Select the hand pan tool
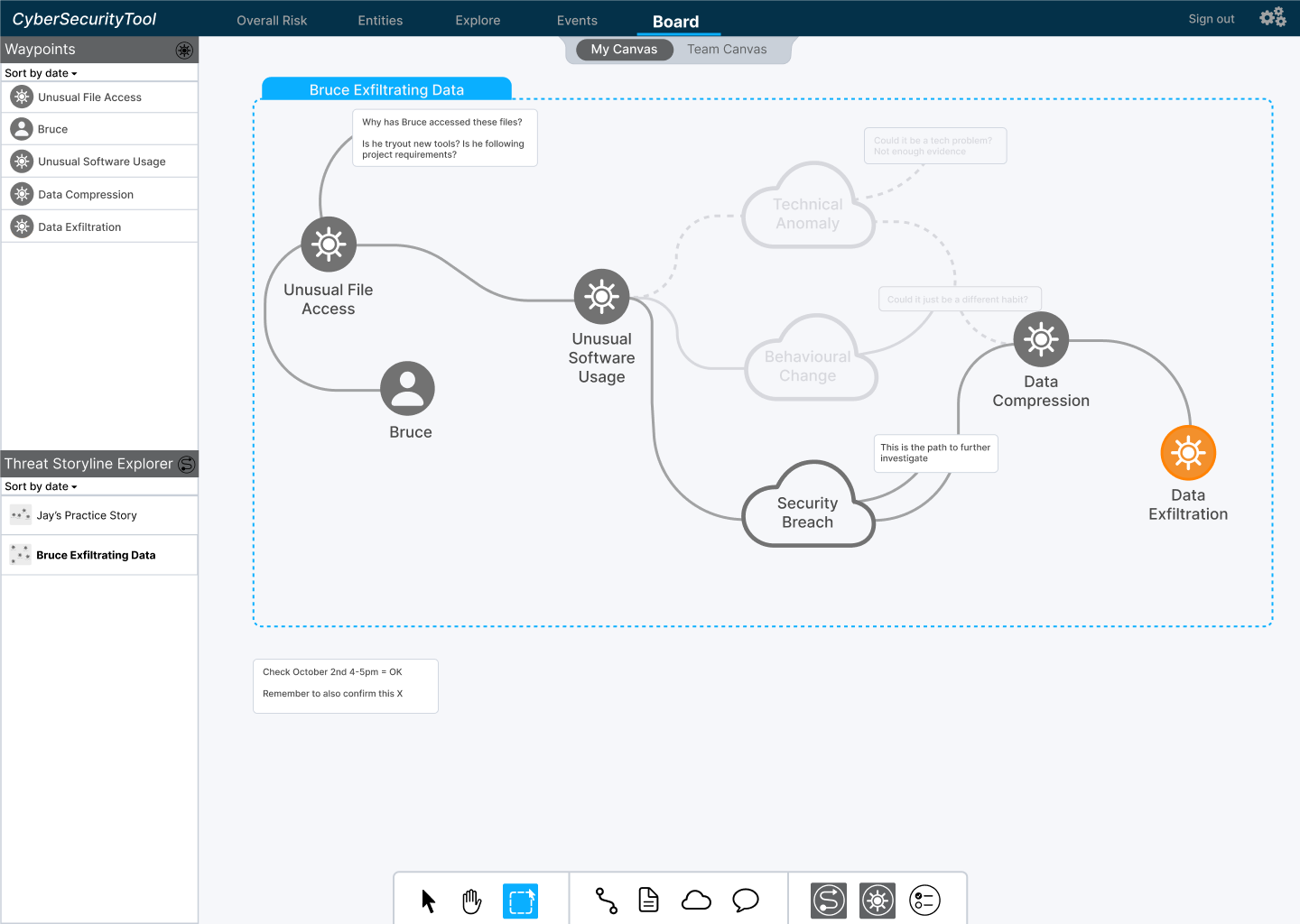 tap(472, 901)
